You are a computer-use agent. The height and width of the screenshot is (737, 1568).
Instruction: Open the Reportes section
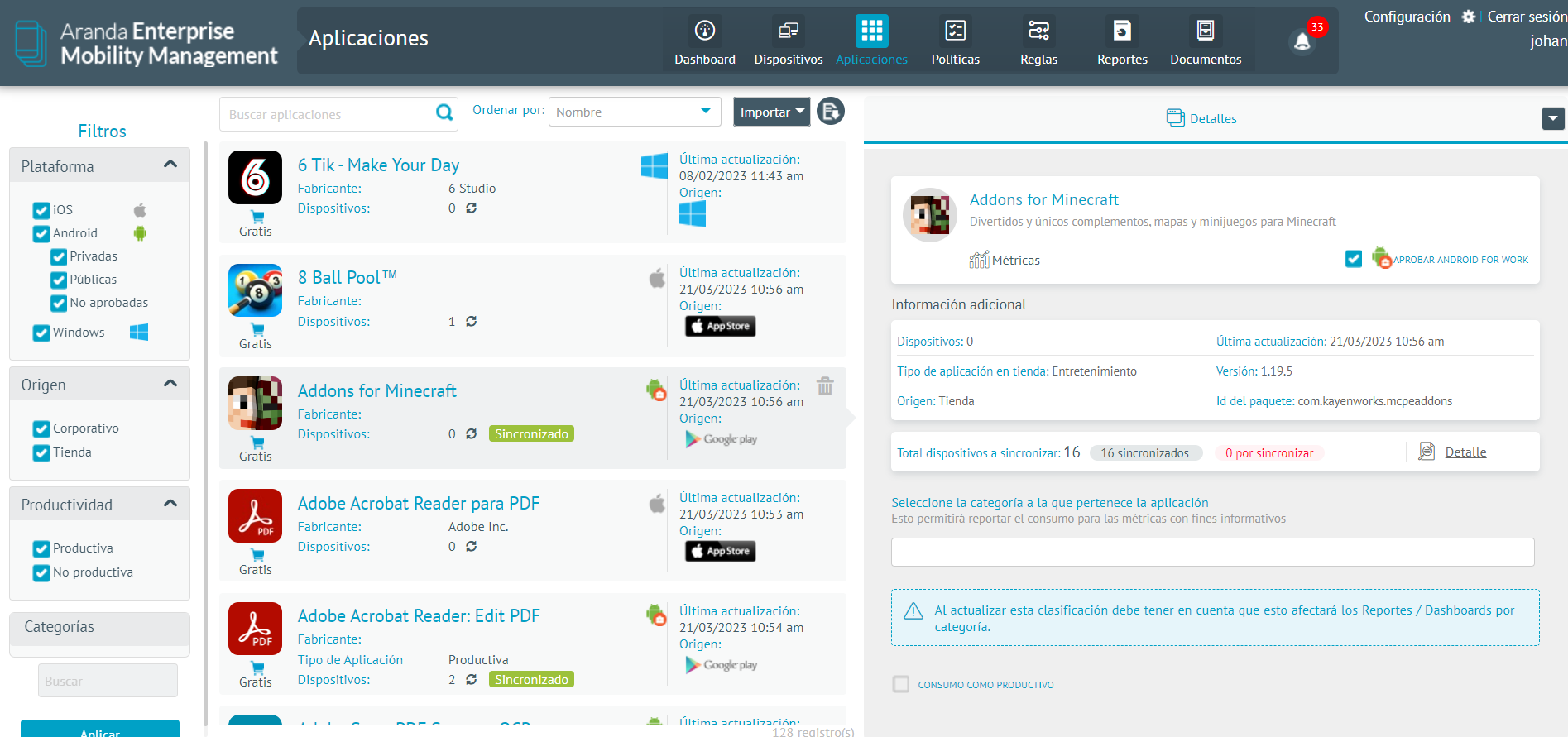point(1122,41)
